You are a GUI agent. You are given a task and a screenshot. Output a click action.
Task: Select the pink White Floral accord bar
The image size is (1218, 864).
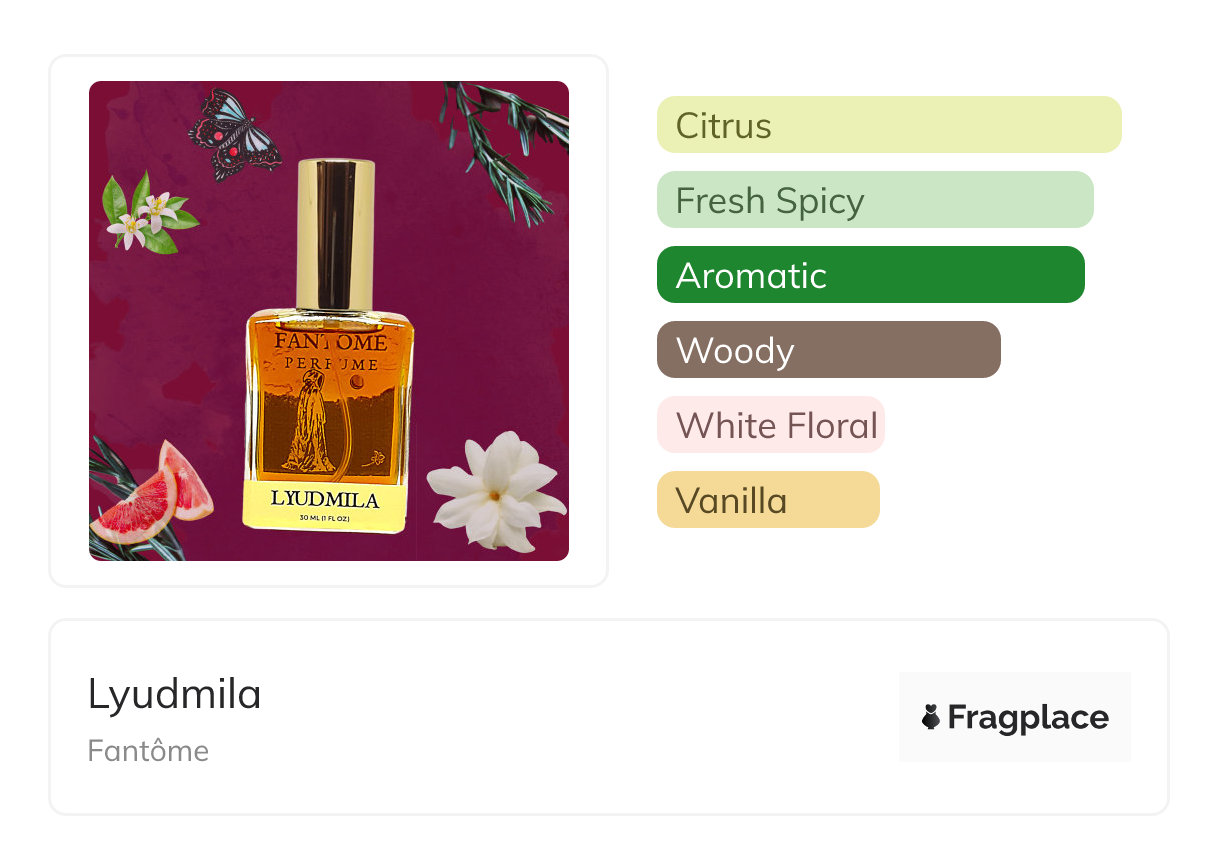(x=770, y=425)
